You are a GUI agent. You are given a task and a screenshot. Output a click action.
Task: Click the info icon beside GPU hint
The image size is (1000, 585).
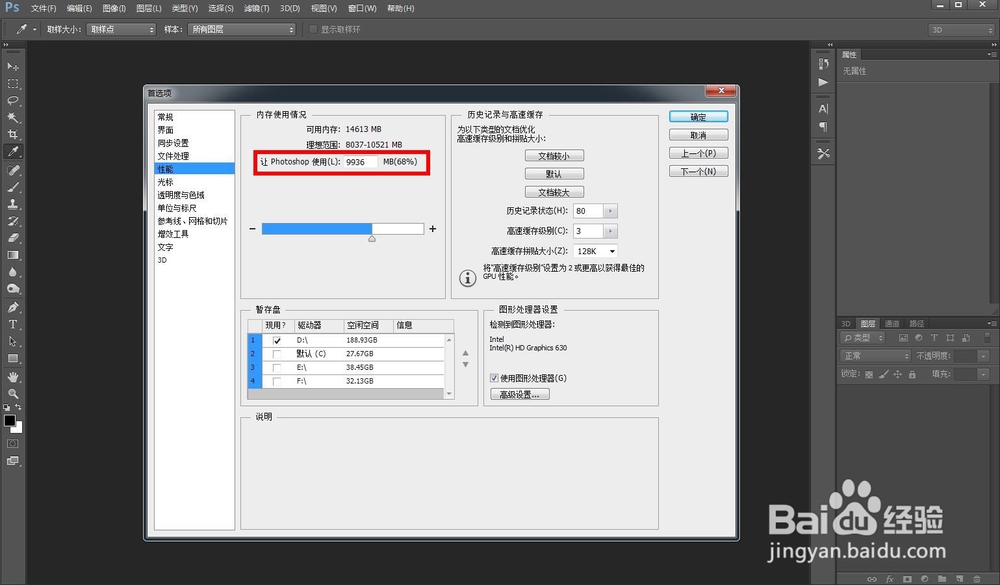pos(467,278)
